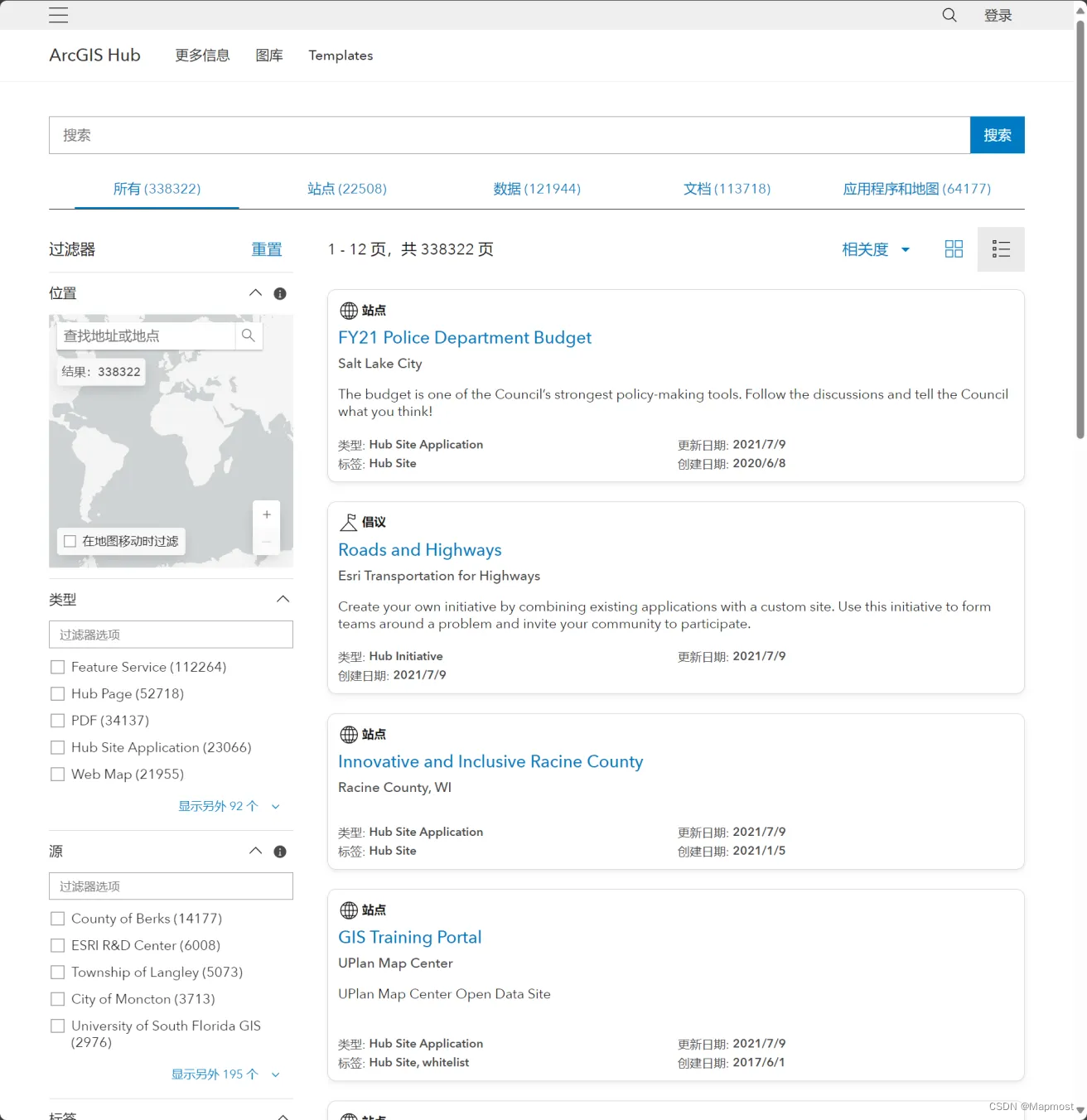
Task: Click initiative icon on Roads and Highways card
Action: coord(349,522)
